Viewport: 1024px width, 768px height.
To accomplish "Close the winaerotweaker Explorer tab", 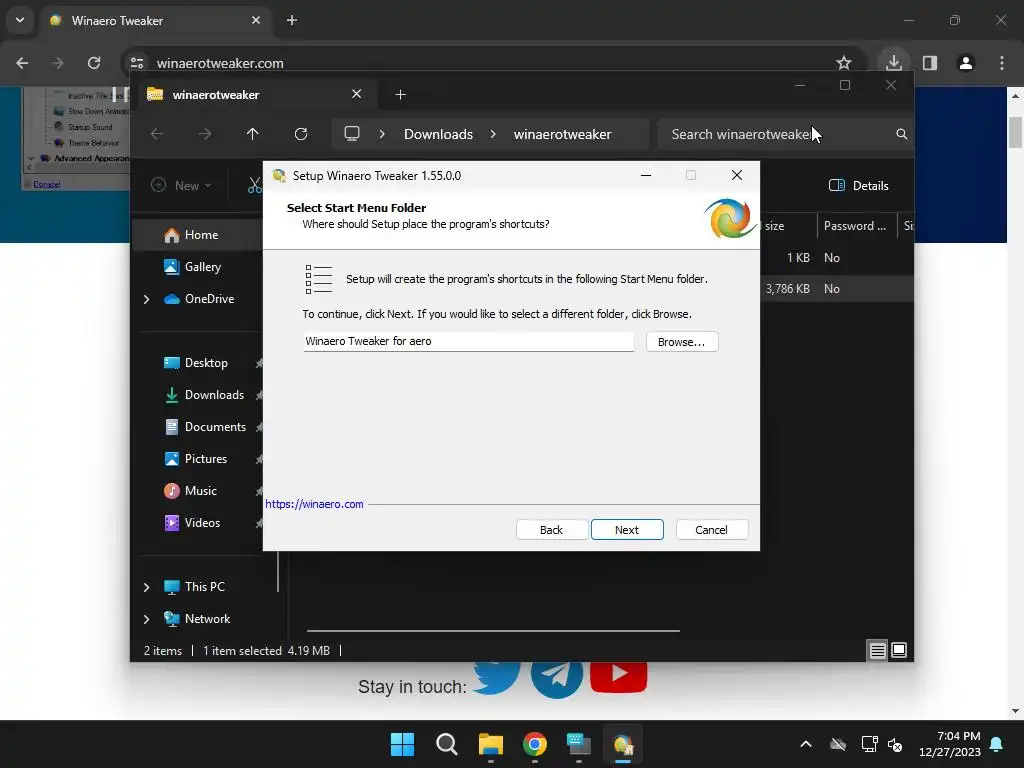I will coord(357,94).
